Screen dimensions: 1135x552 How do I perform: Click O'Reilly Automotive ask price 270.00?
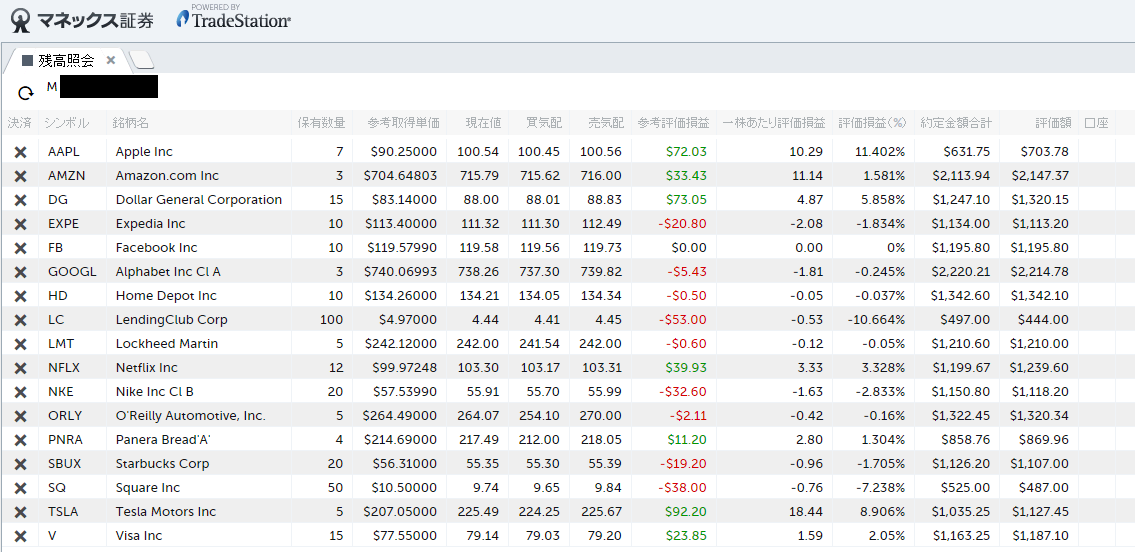[x=600, y=415]
